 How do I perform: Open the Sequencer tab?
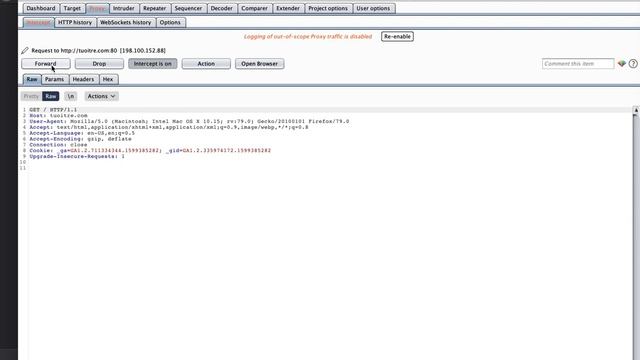[188, 8]
